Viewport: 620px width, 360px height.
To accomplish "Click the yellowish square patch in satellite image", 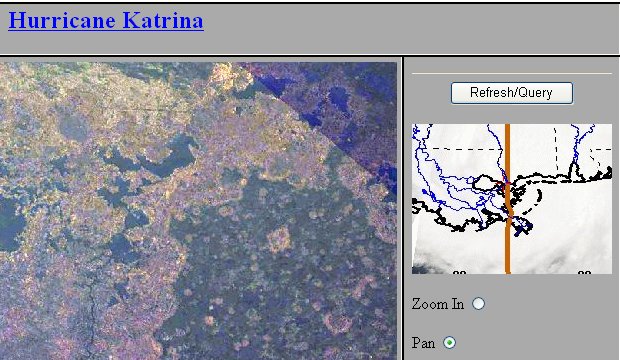I will click(279, 239).
